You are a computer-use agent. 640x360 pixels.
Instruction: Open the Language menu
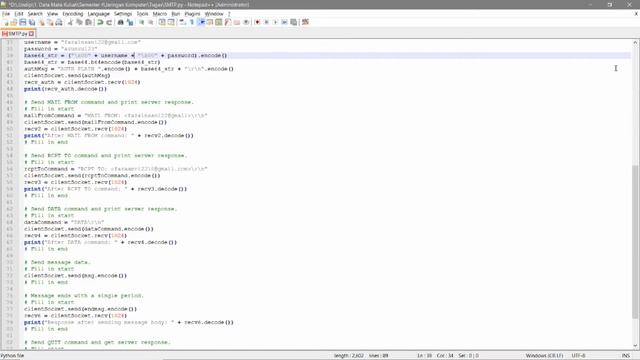point(98,13)
